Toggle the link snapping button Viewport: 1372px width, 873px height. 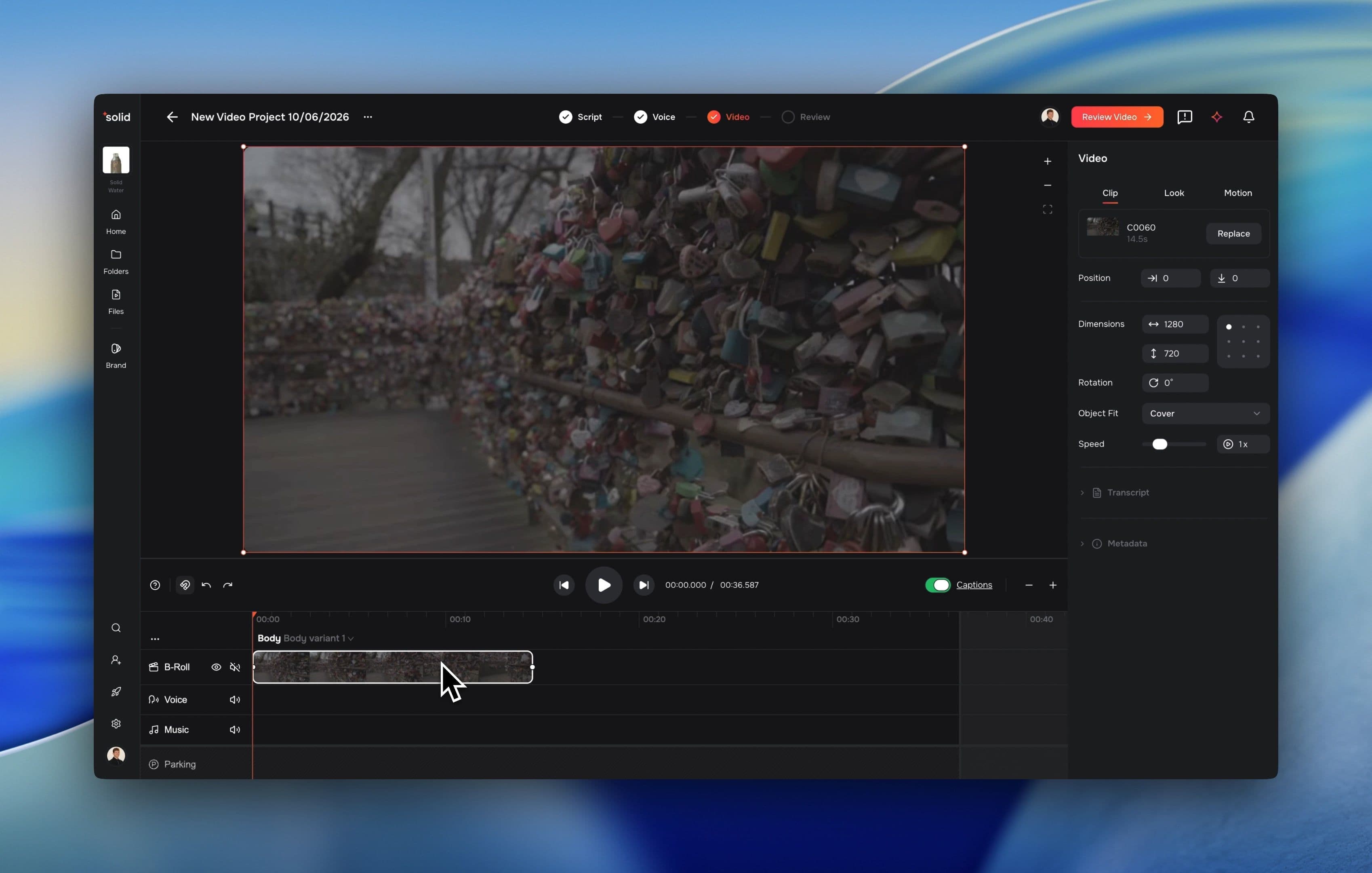click(x=185, y=585)
